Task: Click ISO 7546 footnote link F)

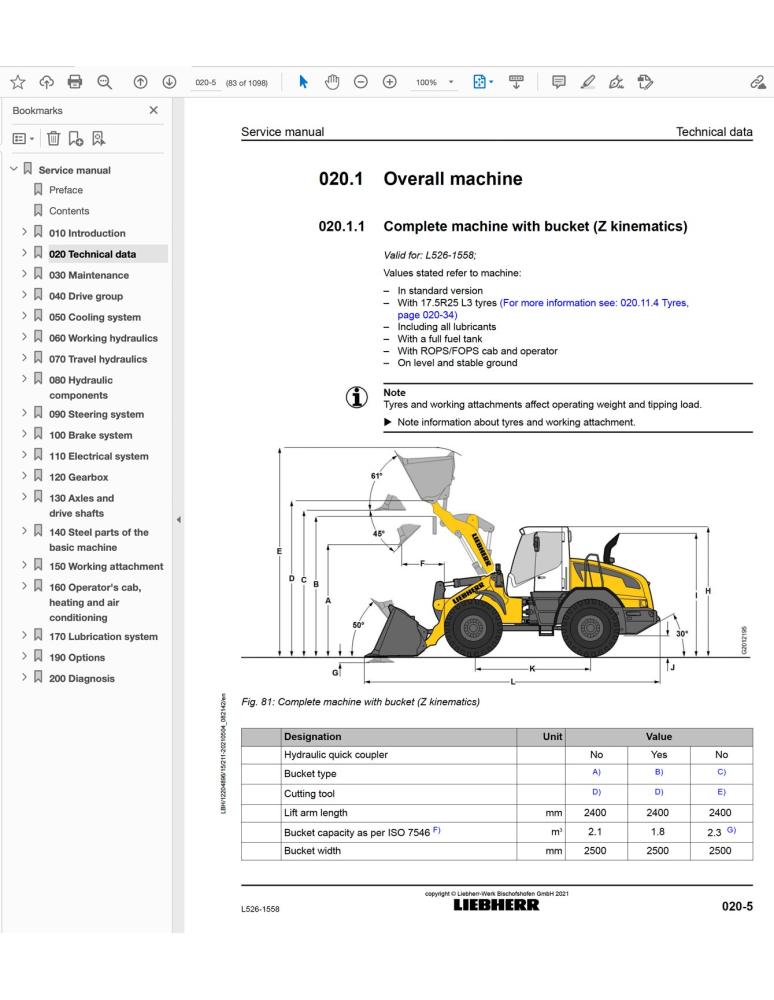Action: (436, 830)
